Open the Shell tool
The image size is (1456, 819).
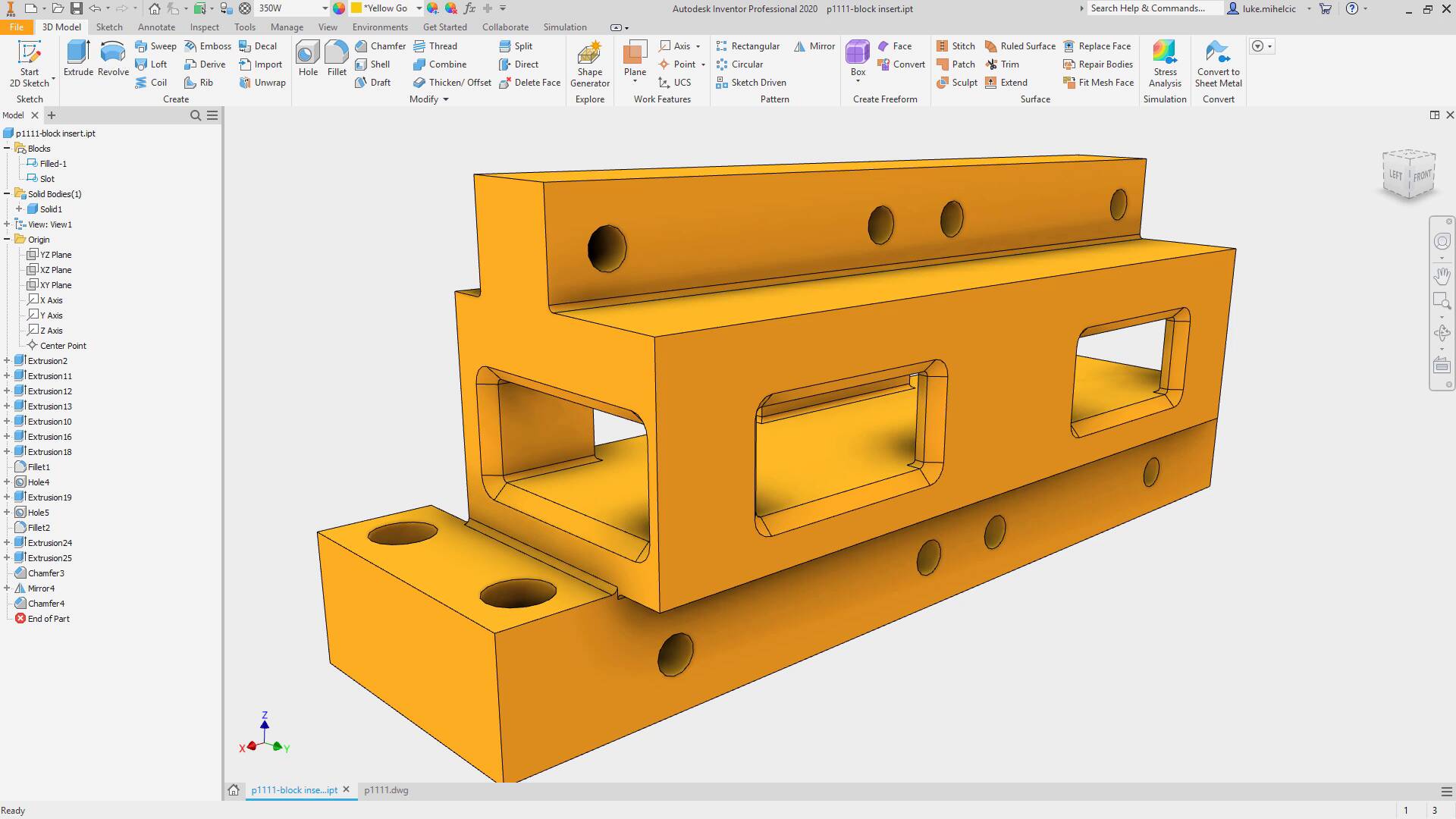click(x=375, y=64)
